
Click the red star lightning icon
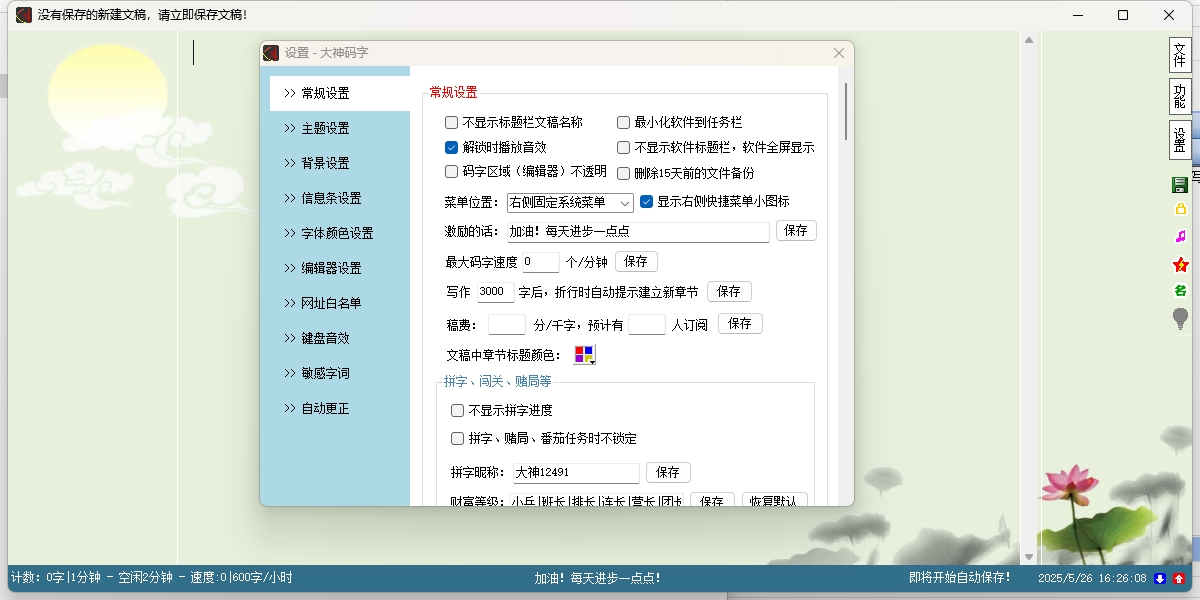pyautogui.click(x=1180, y=265)
